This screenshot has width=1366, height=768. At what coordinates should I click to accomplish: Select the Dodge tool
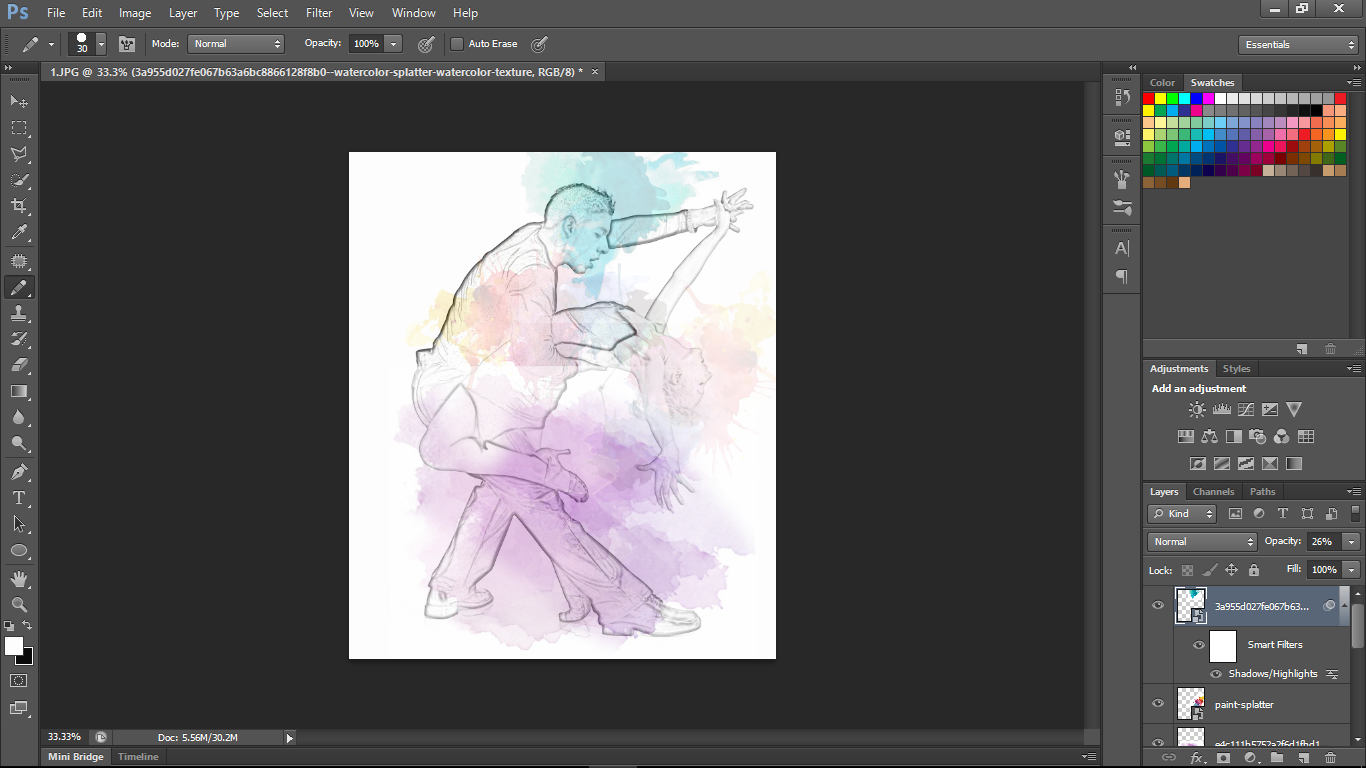coord(19,444)
